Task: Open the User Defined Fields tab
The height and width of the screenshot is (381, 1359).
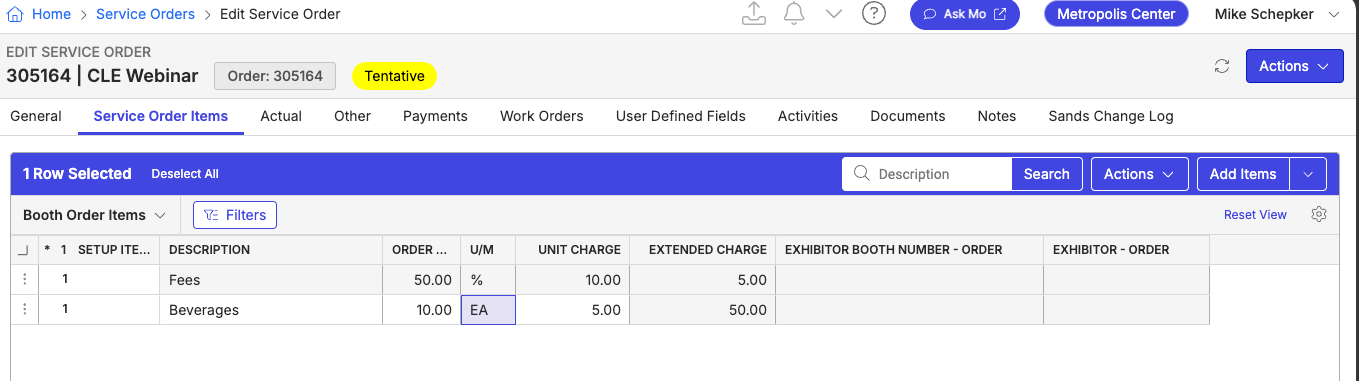Action: coord(681,116)
